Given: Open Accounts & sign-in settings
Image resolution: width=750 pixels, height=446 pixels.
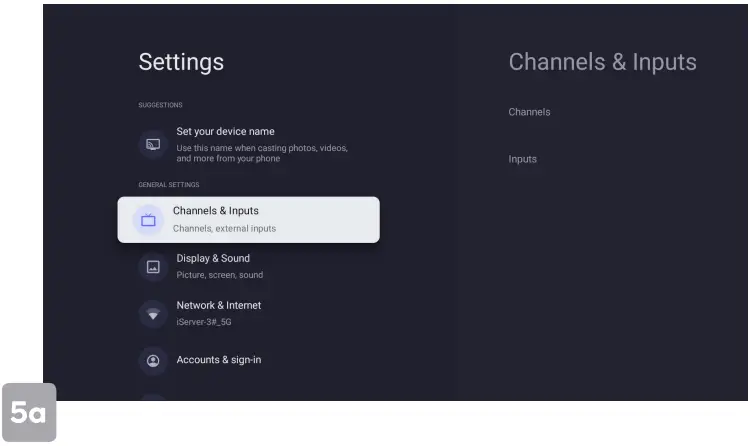Looking at the screenshot, I should coord(218,360).
